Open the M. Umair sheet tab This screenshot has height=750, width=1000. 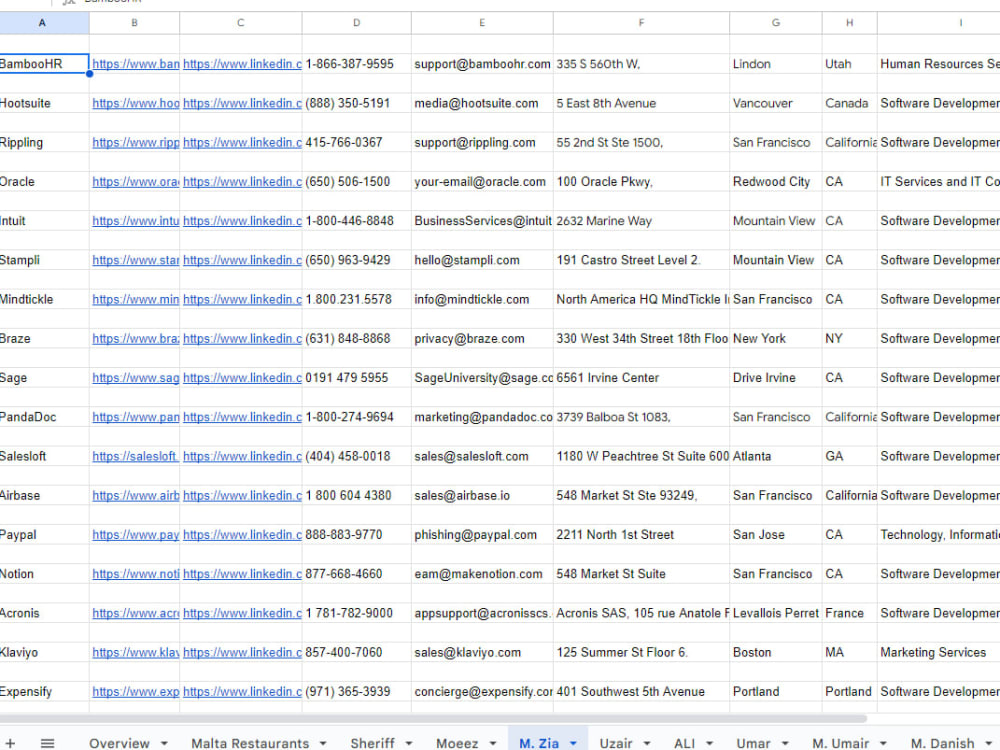(x=841, y=743)
